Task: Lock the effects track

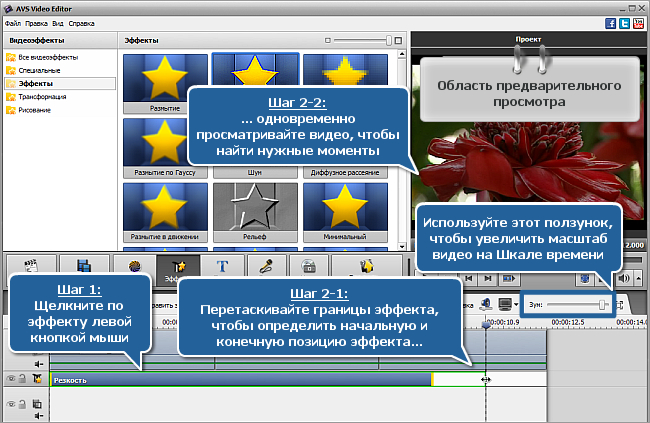Action: coord(23,379)
